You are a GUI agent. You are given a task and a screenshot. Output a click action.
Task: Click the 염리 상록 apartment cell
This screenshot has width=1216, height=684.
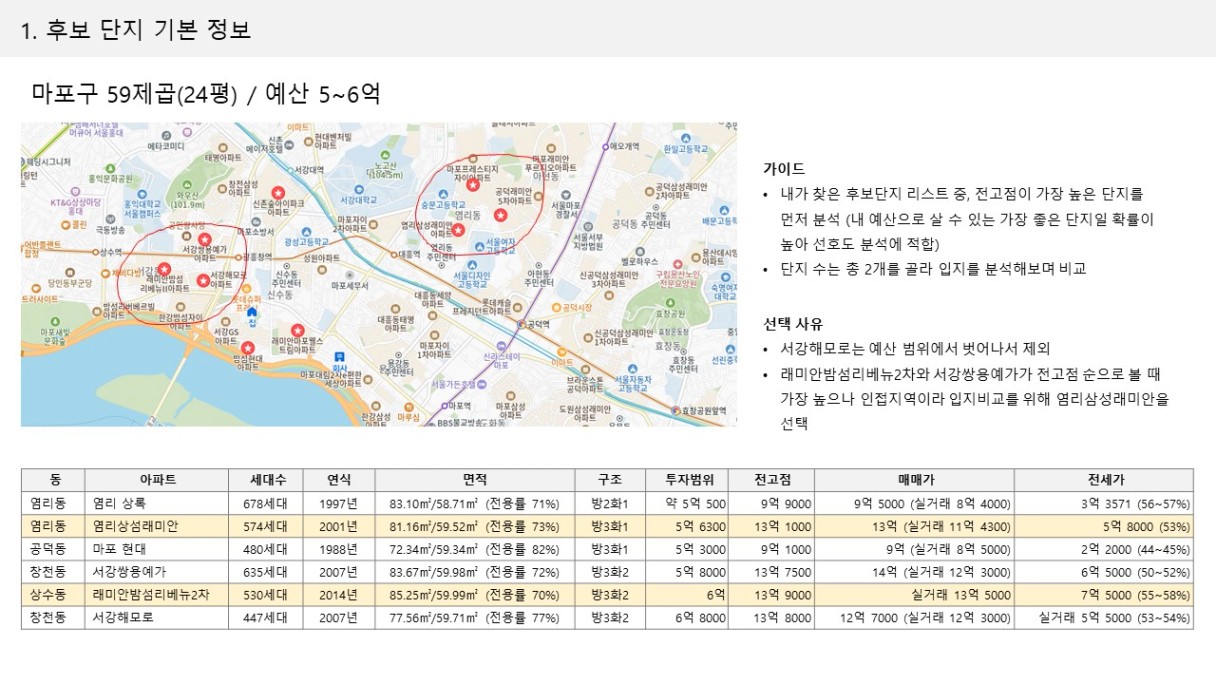(157, 503)
